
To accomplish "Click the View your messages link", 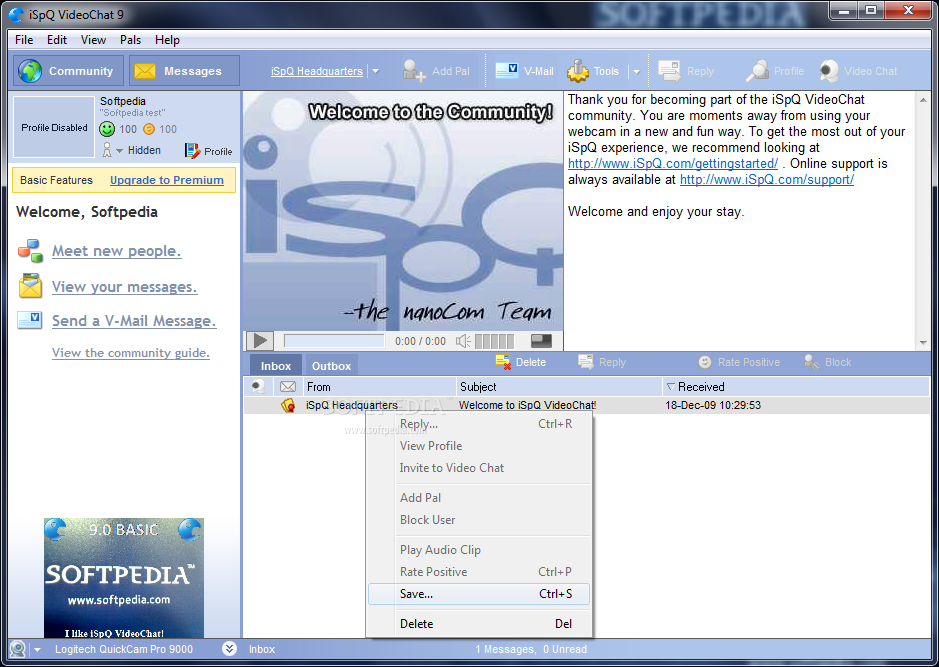I will [x=124, y=287].
